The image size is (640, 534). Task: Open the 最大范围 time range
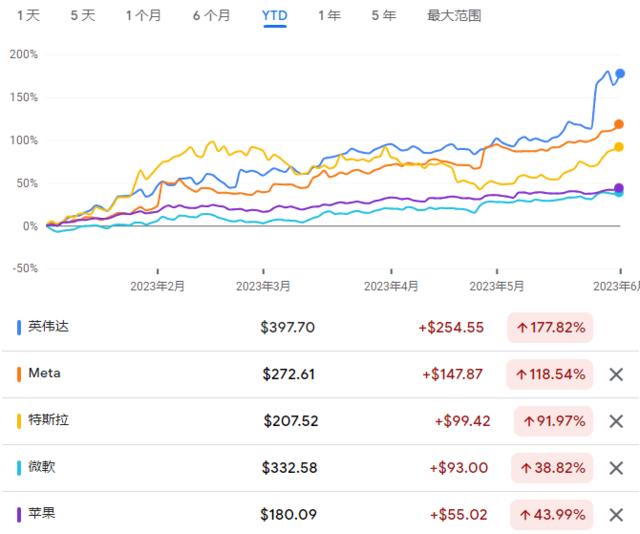(x=454, y=16)
